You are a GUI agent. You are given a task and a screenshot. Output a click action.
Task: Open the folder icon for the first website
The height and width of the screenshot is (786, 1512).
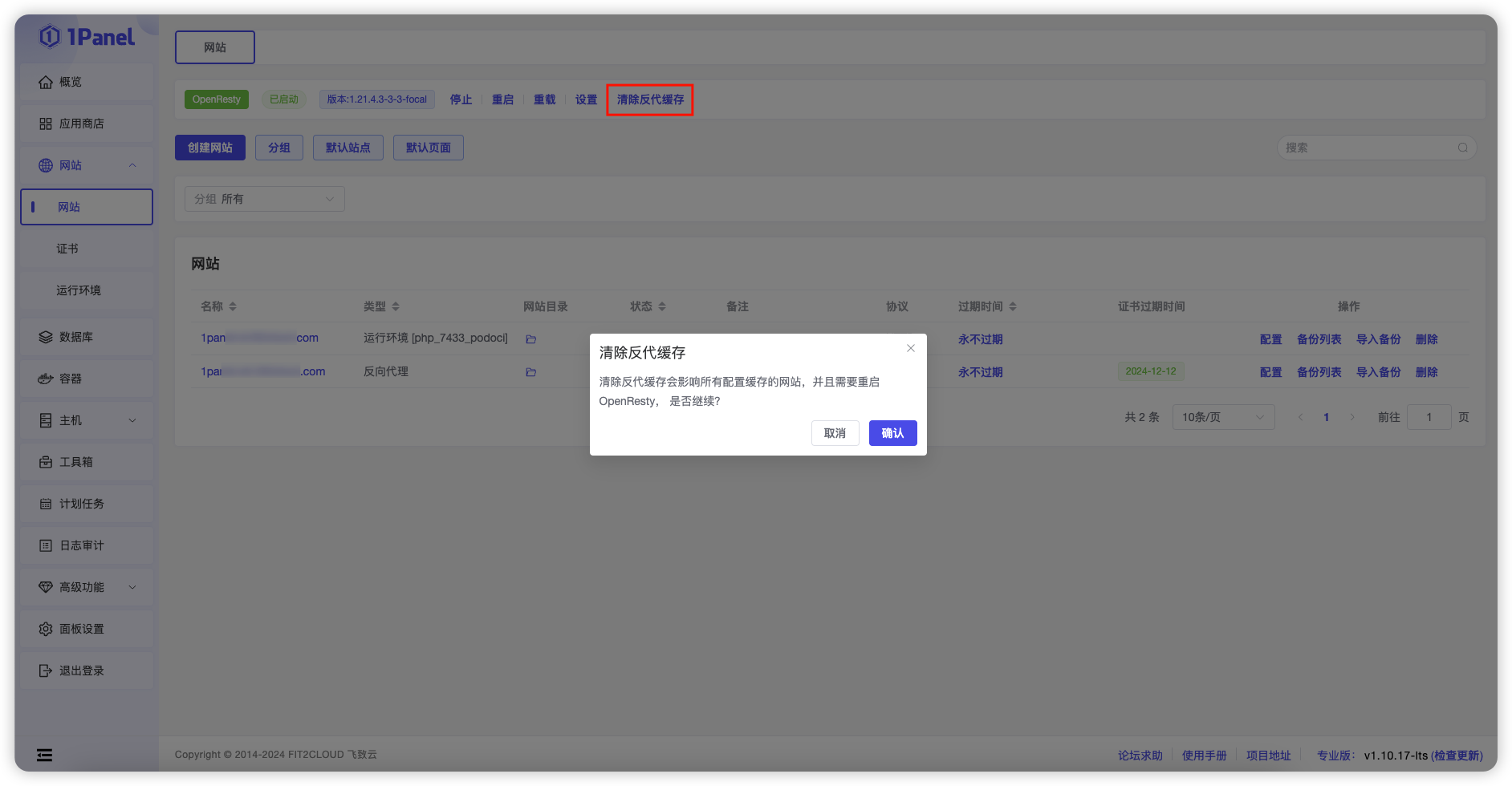click(530, 339)
